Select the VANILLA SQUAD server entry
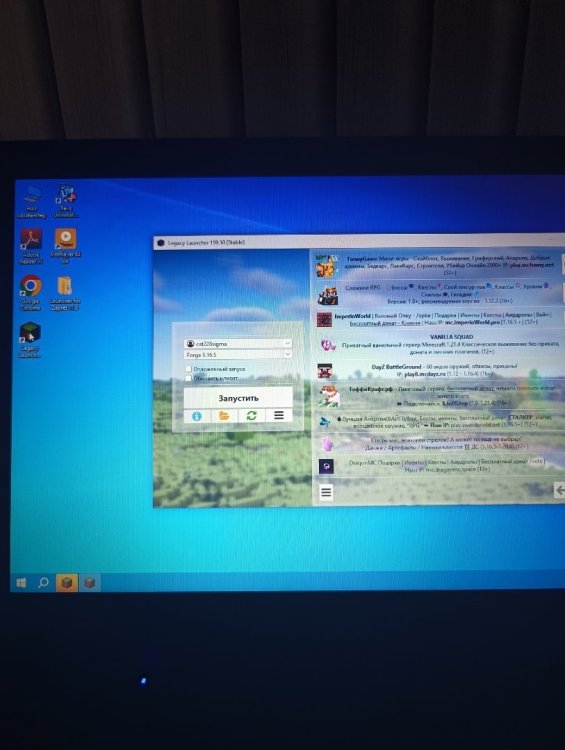Viewport: 565px width, 750px height. (x=439, y=344)
